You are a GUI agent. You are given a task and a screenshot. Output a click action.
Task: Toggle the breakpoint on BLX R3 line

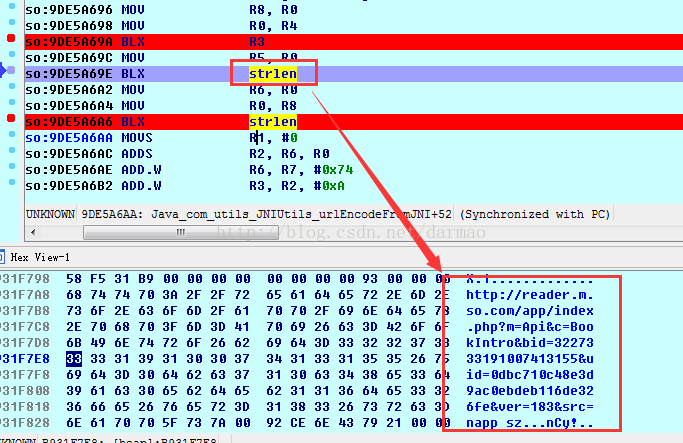point(11,38)
